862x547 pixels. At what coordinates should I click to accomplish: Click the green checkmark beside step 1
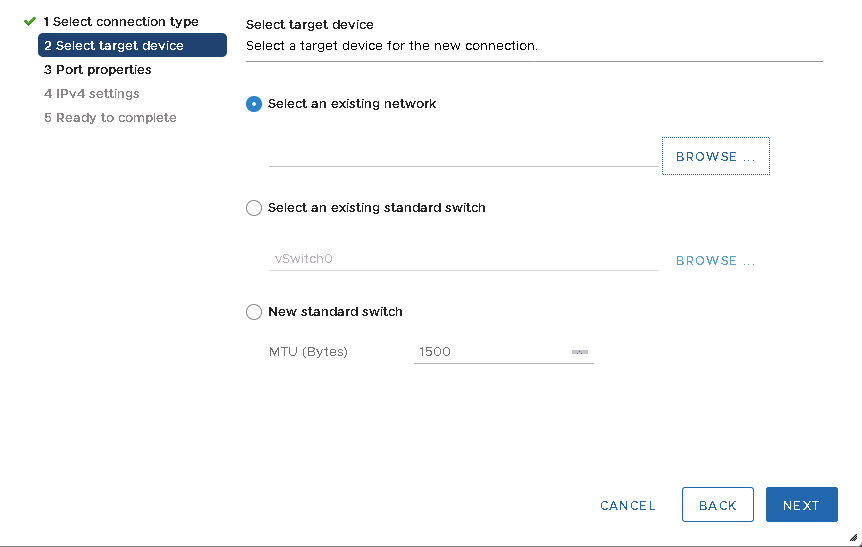(x=30, y=21)
